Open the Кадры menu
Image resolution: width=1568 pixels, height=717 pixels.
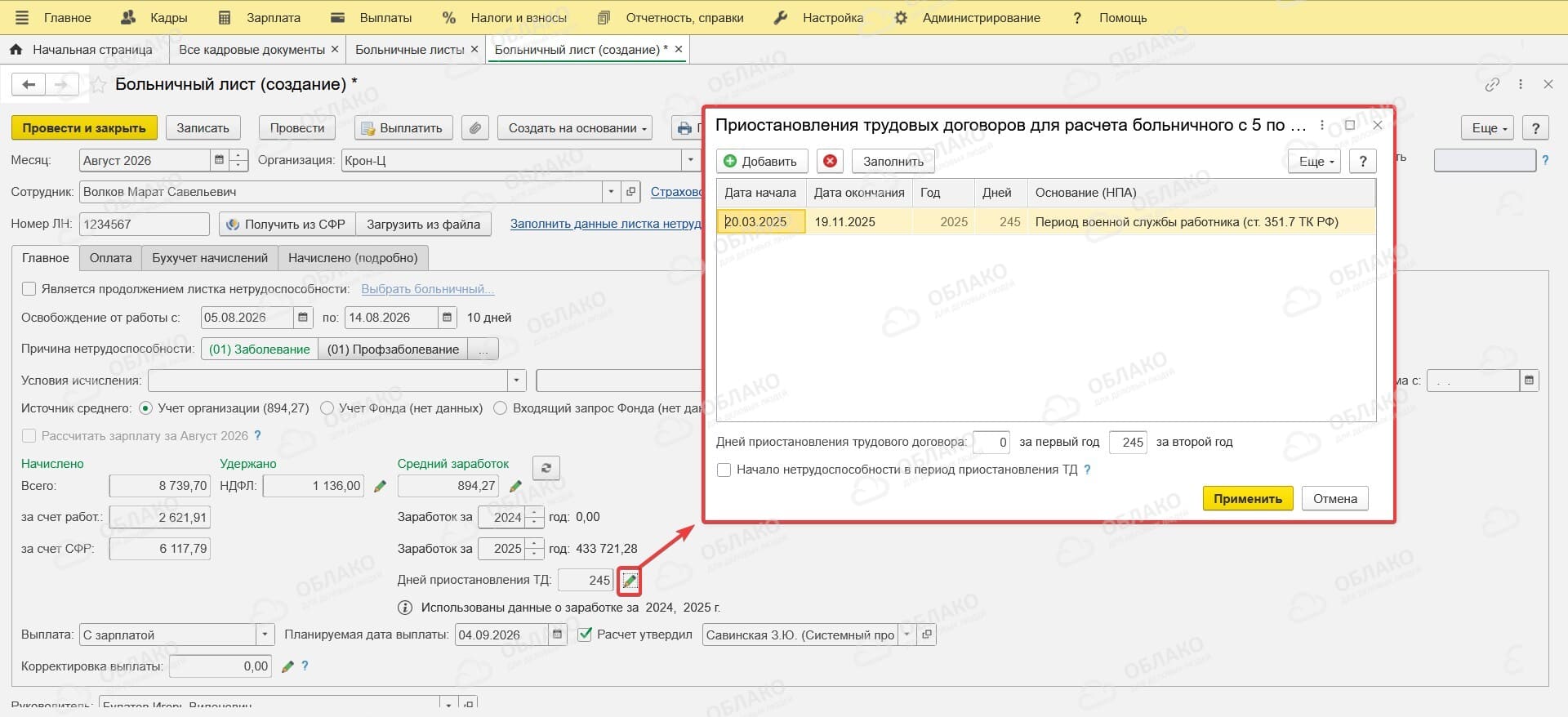point(154,17)
